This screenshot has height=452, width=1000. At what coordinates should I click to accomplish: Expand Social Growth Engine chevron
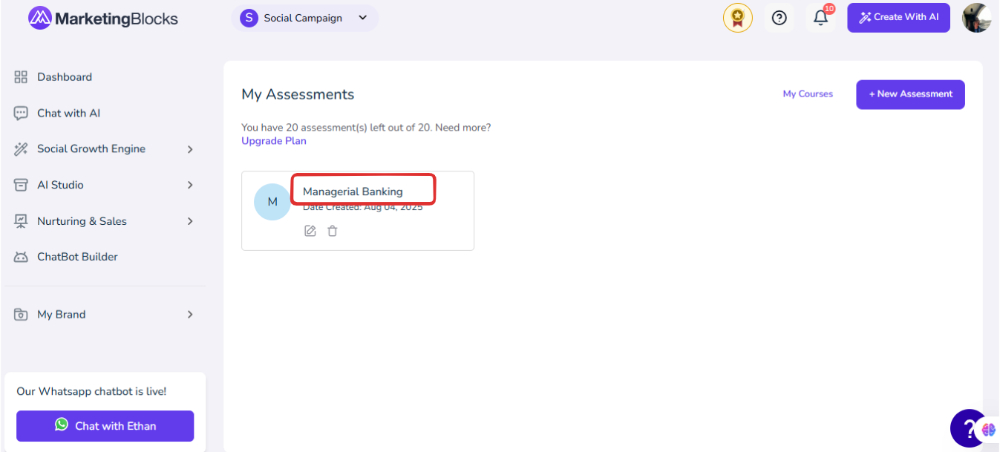(x=190, y=149)
